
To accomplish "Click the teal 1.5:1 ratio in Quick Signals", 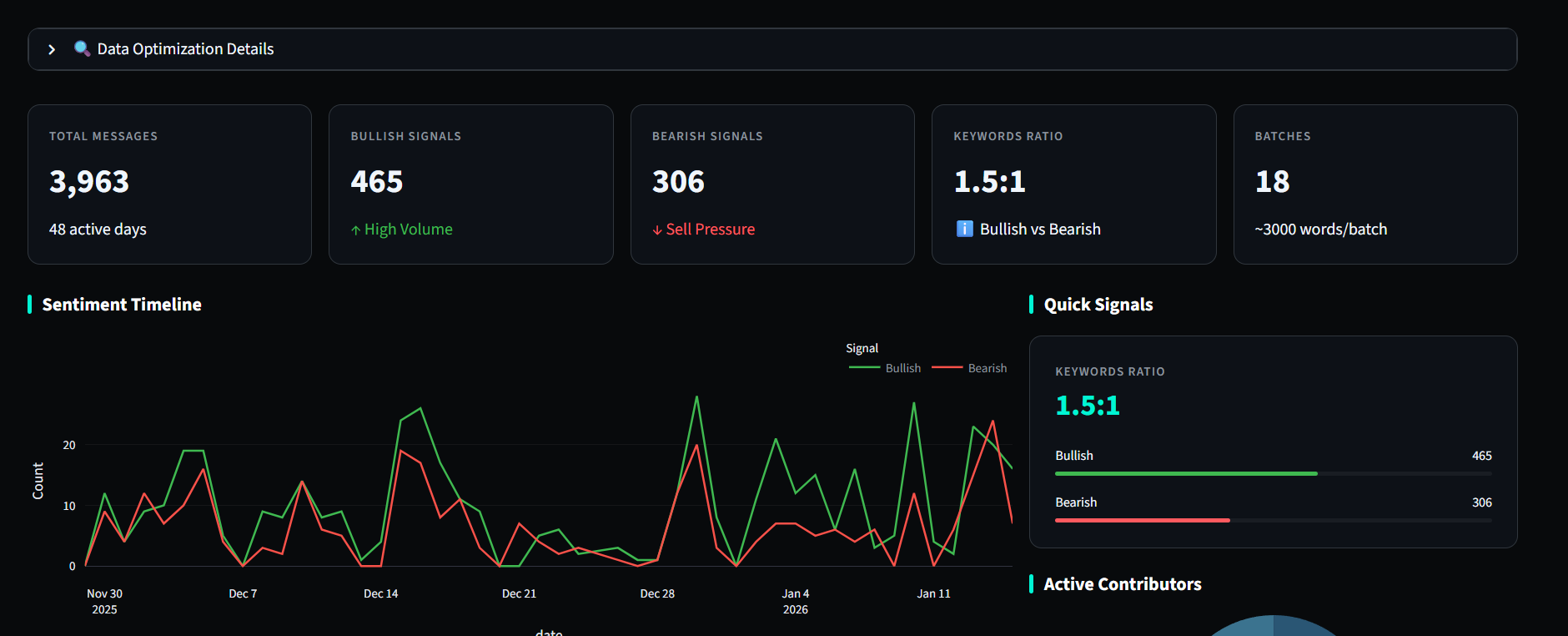I will tap(1088, 406).
